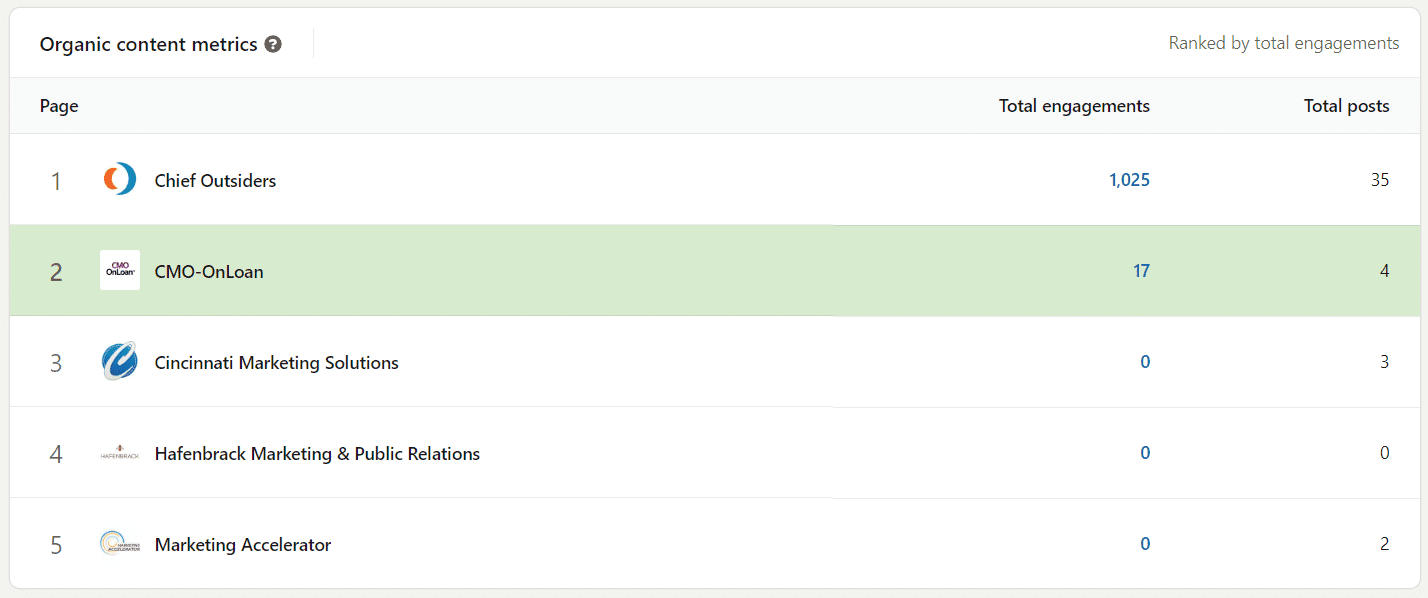
Task: Click the Chief Outsiders logo icon
Action: [x=120, y=180]
